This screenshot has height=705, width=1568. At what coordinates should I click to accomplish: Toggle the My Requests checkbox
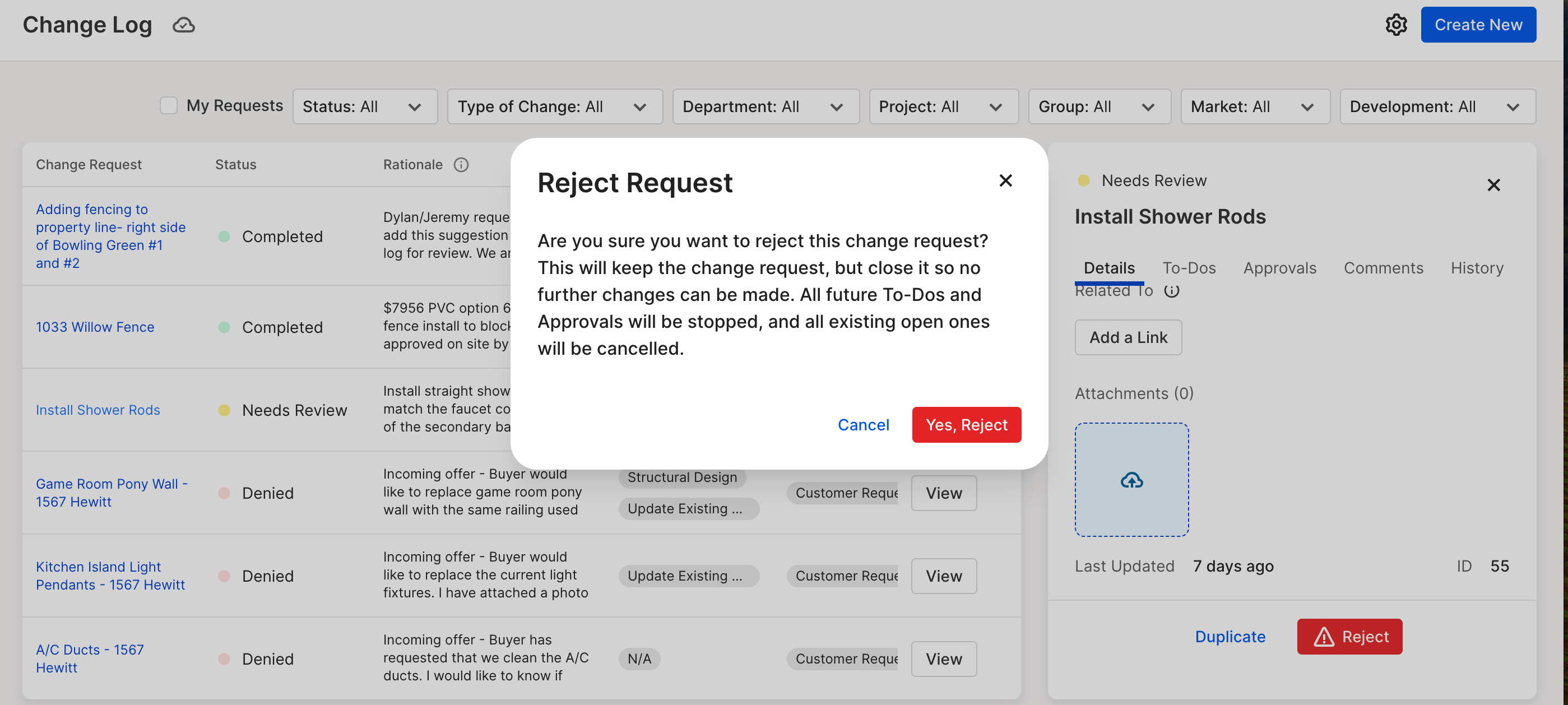(x=168, y=105)
